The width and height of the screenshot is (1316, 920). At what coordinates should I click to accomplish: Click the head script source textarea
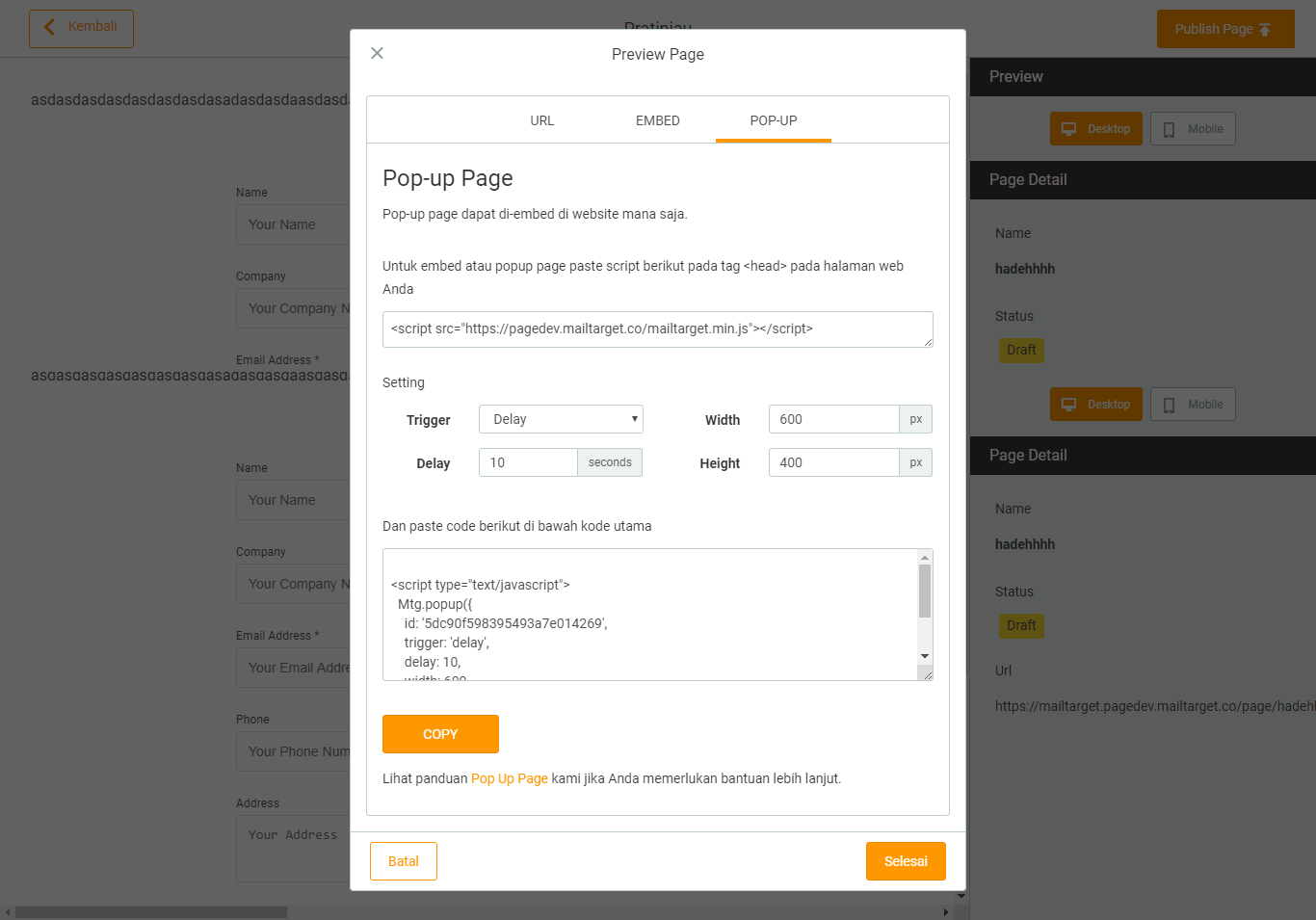658,329
